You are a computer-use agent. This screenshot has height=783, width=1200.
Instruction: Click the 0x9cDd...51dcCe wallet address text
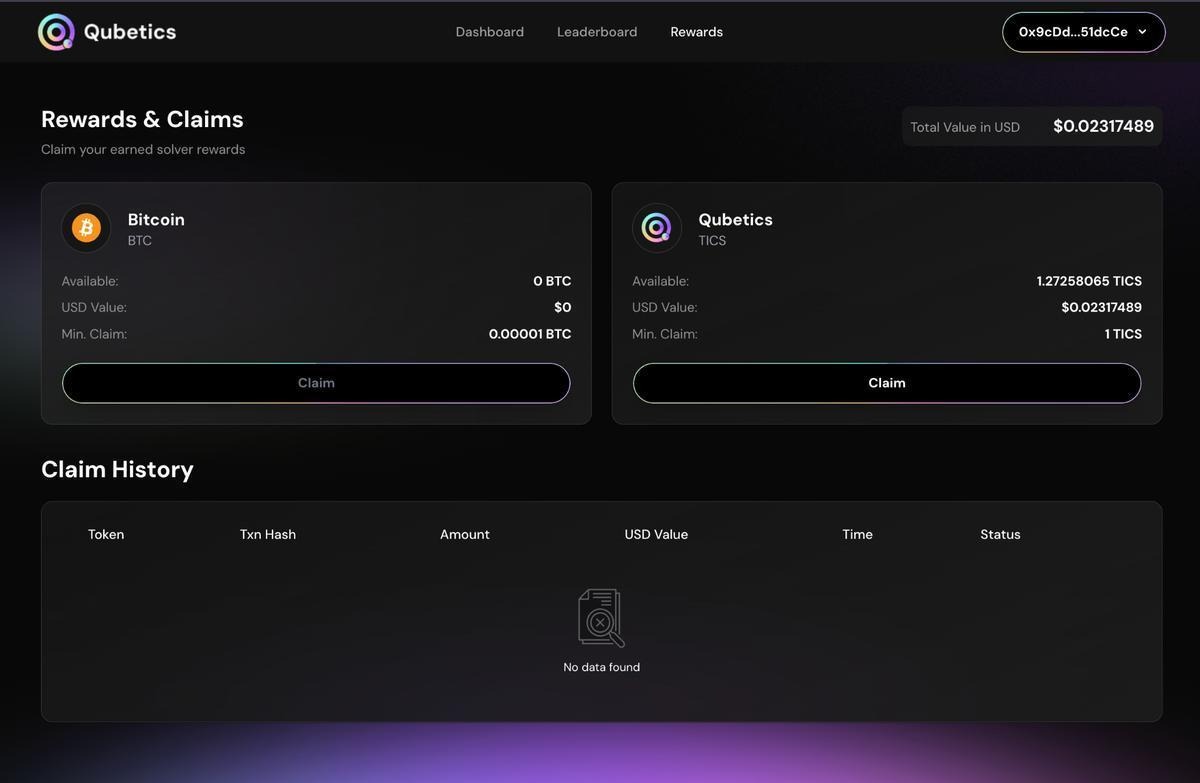click(x=1072, y=32)
